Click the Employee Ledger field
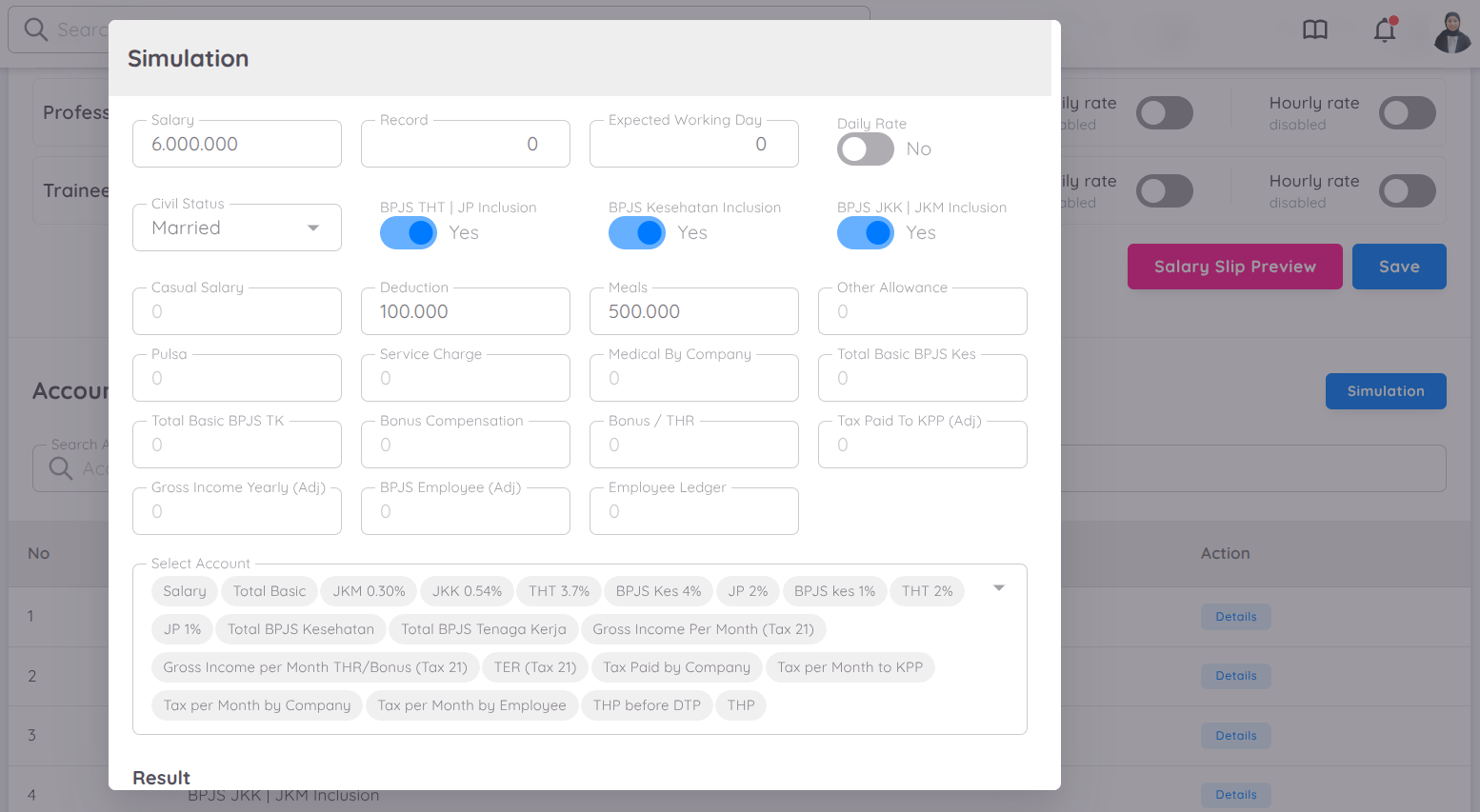 click(694, 512)
